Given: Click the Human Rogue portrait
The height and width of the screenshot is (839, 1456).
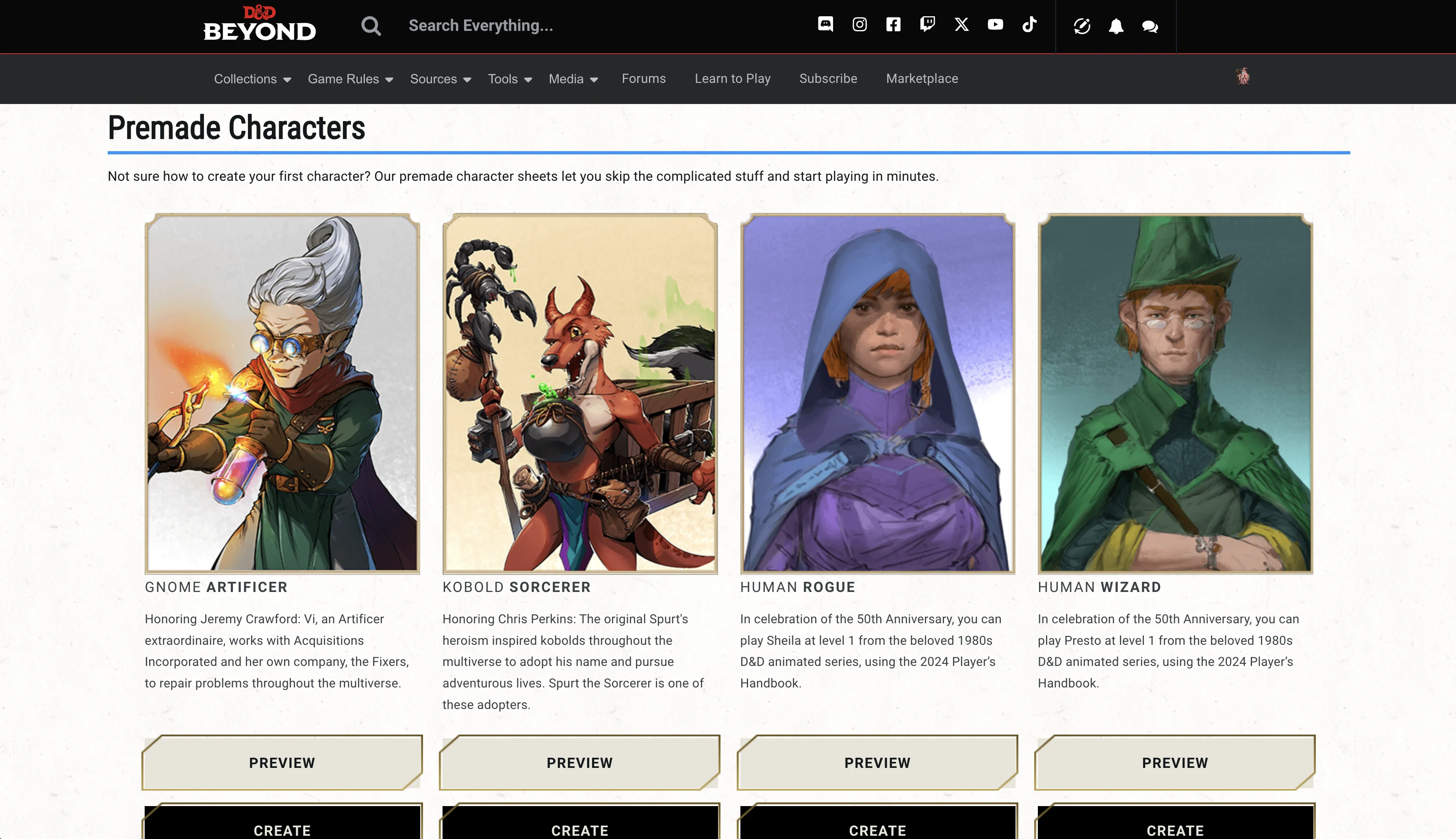Looking at the screenshot, I should pyautogui.click(x=877, y=394).
